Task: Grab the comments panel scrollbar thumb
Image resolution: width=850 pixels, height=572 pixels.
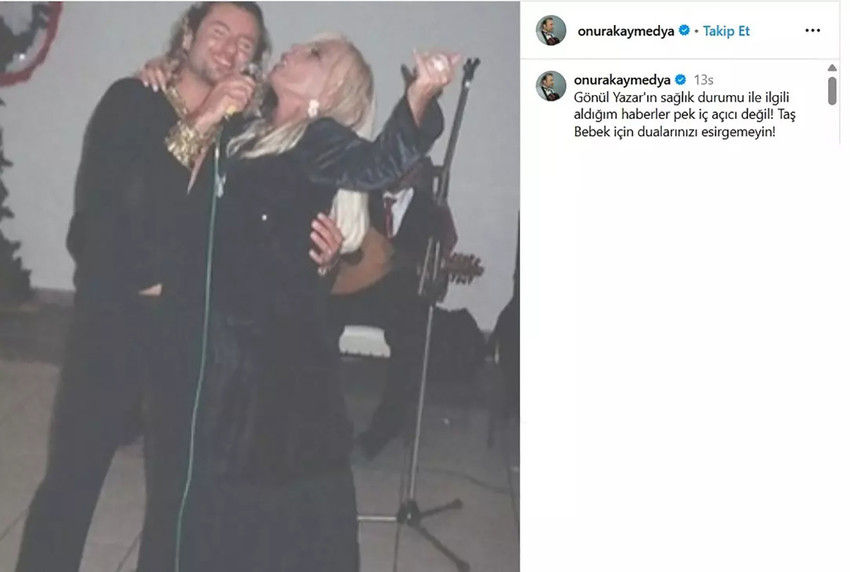Action: [x=832, y=91]
